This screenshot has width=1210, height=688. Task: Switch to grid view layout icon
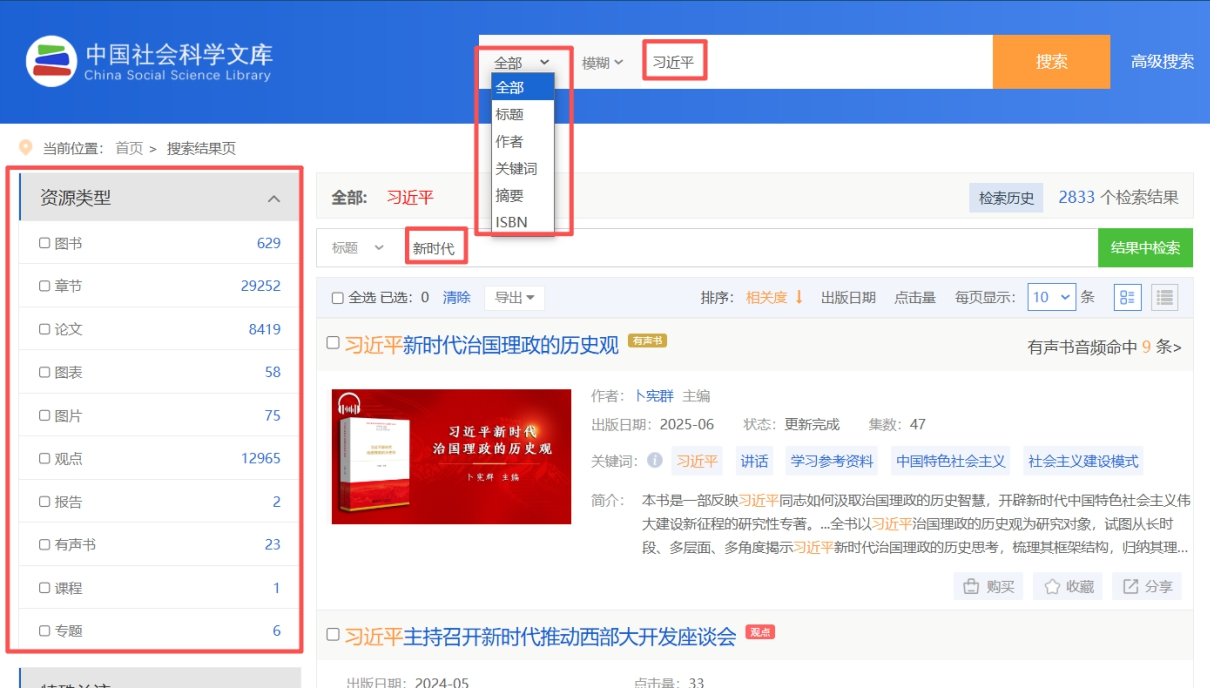(x=1128, y=297)
